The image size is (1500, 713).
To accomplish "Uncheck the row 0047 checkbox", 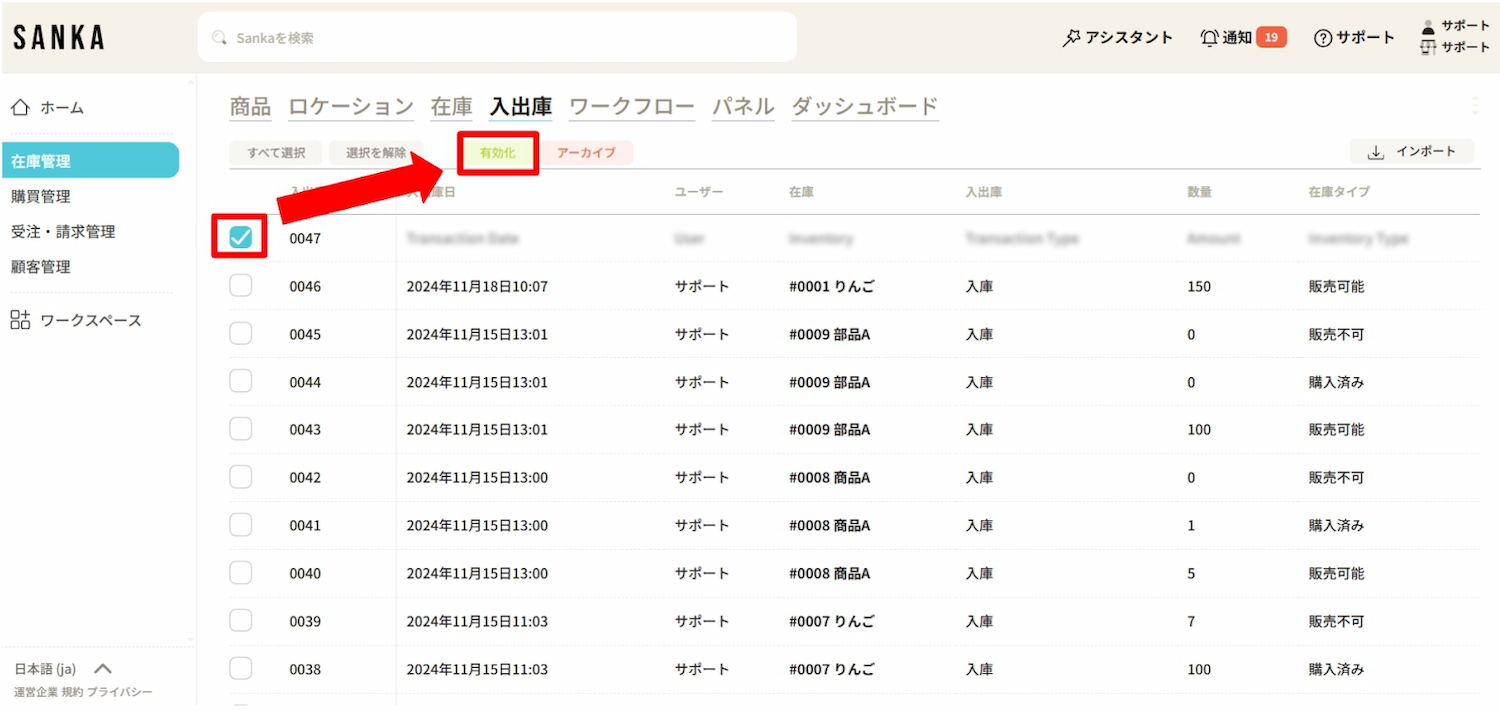I will (x=240, y=237).
